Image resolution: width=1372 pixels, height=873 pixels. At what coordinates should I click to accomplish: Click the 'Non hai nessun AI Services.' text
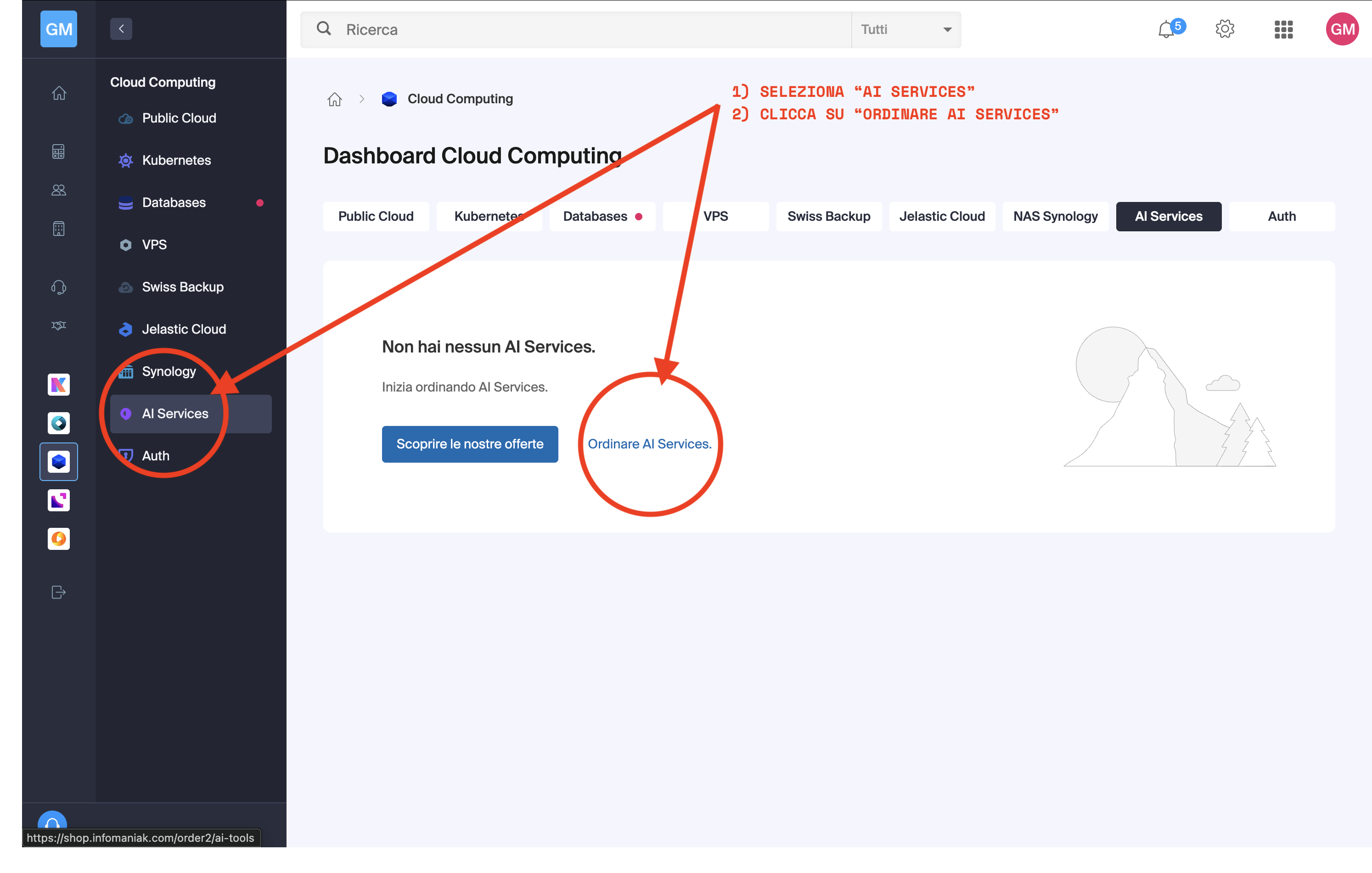pyautogui.click(x=488, y=347)
